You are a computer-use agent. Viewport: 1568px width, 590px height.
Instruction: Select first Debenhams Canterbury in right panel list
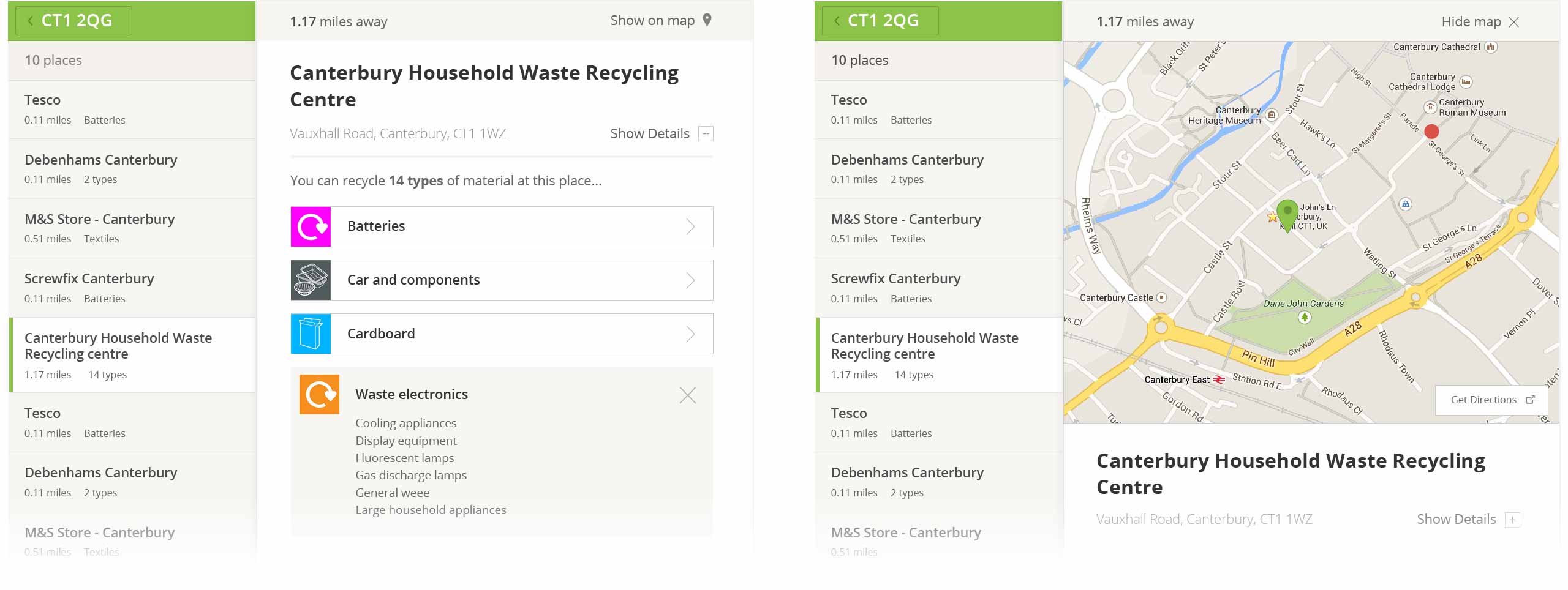938,168
